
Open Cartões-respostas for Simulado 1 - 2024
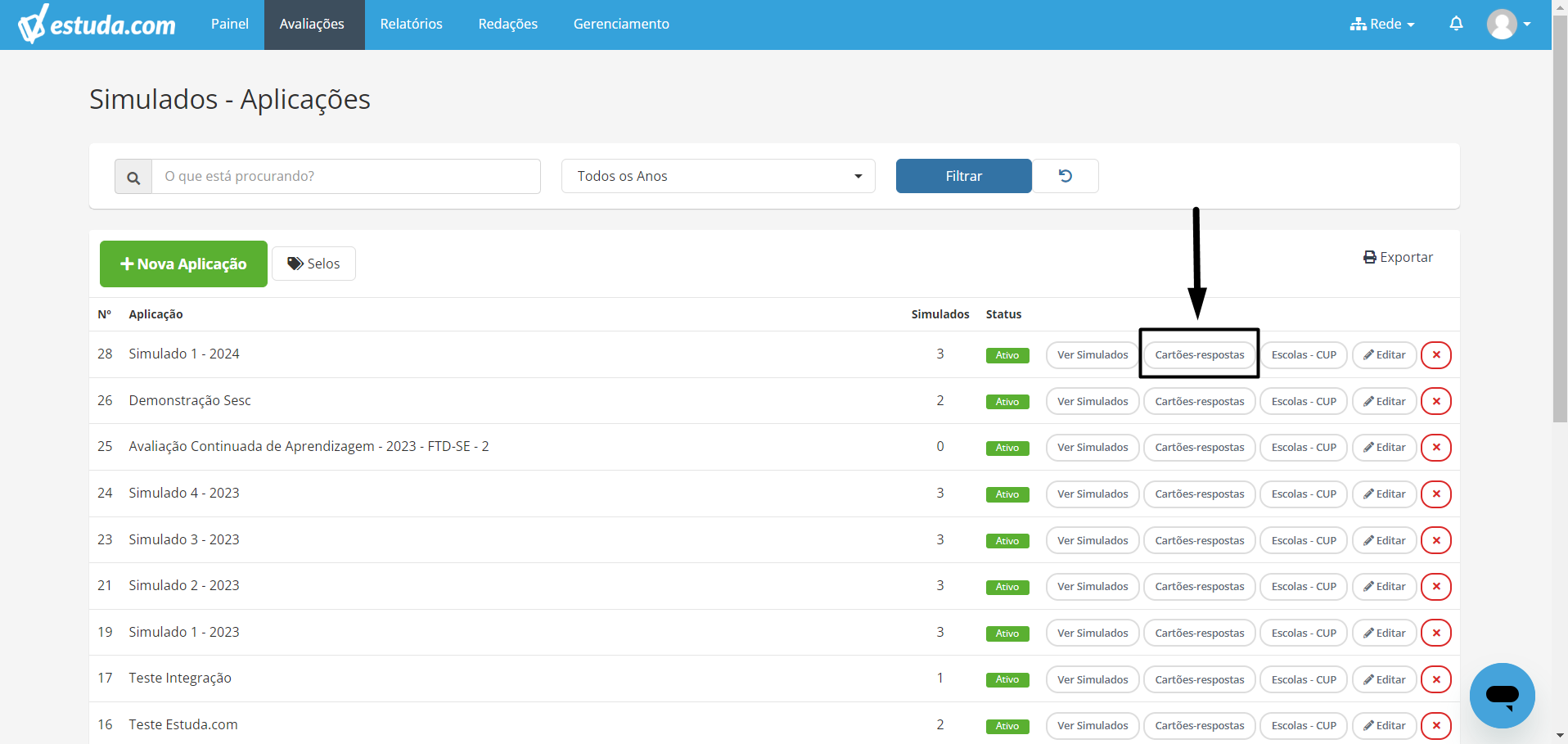[1199, 355]
